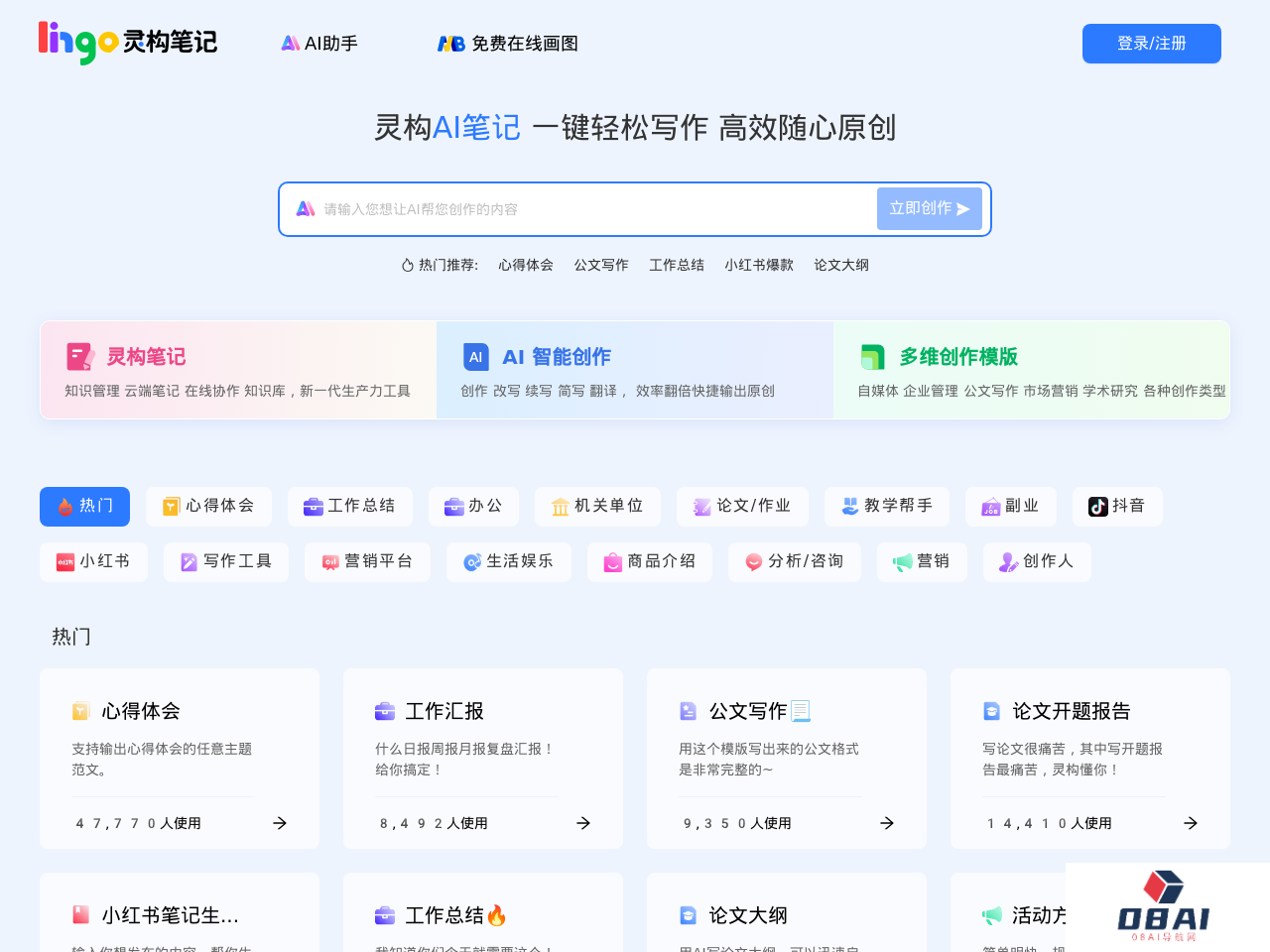
Task: Click the 立即创作 submit button
Action: point(929,209)
